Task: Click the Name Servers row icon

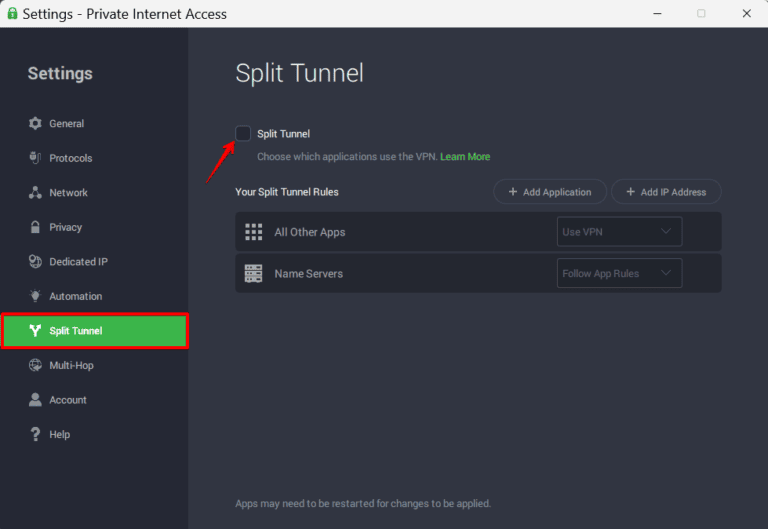Action: pos(254,273)
